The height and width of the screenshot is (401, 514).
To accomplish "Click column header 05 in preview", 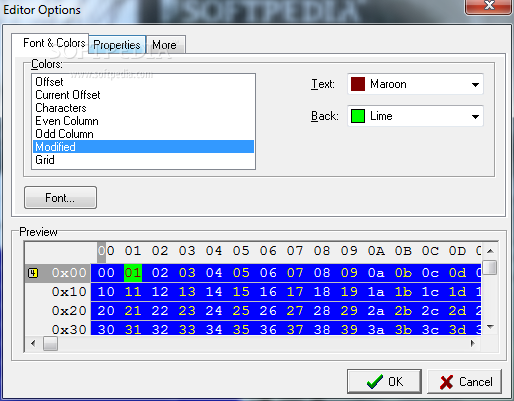I will [241, 251].
